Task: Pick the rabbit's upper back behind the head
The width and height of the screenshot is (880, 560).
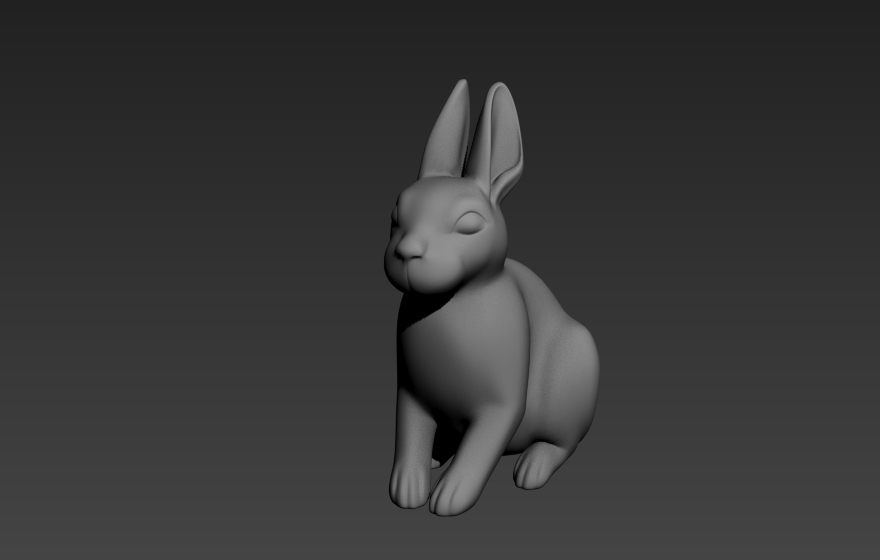Action: click(530, 283)
